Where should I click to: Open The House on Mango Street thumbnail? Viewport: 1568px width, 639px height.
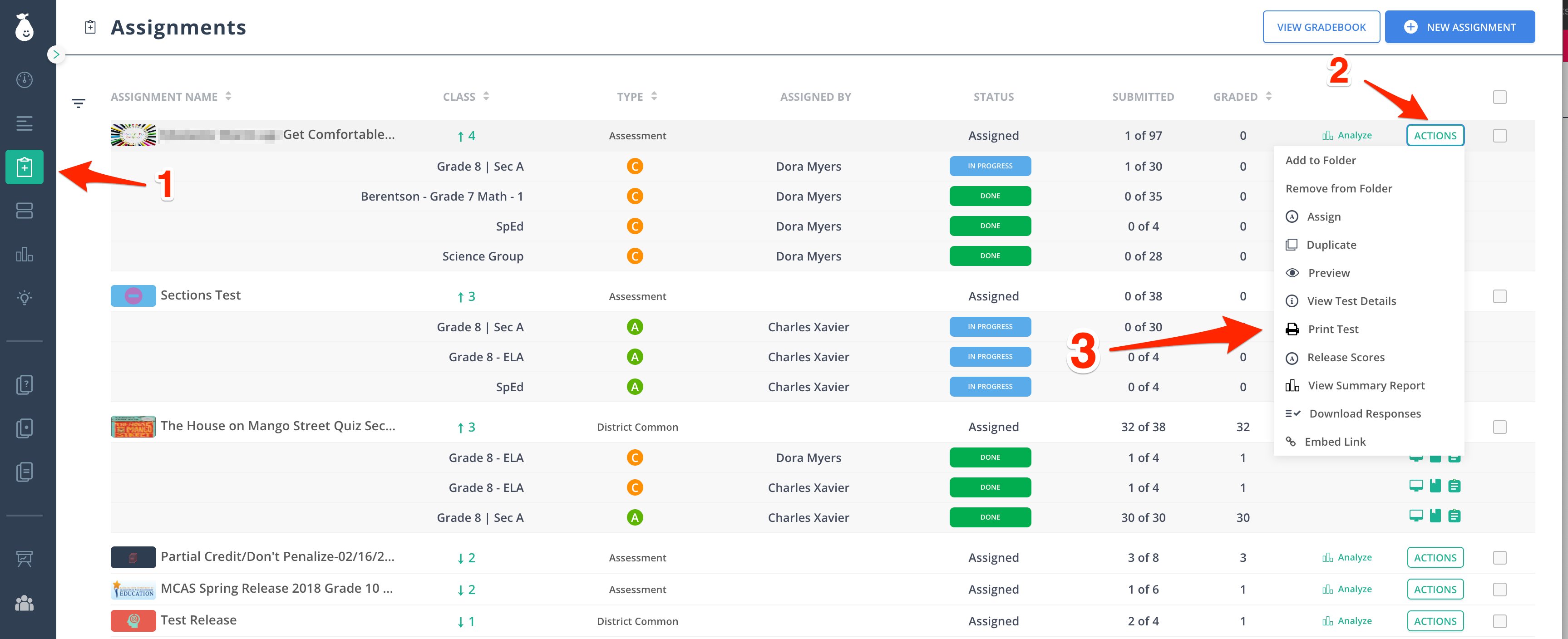coord(133,427)
